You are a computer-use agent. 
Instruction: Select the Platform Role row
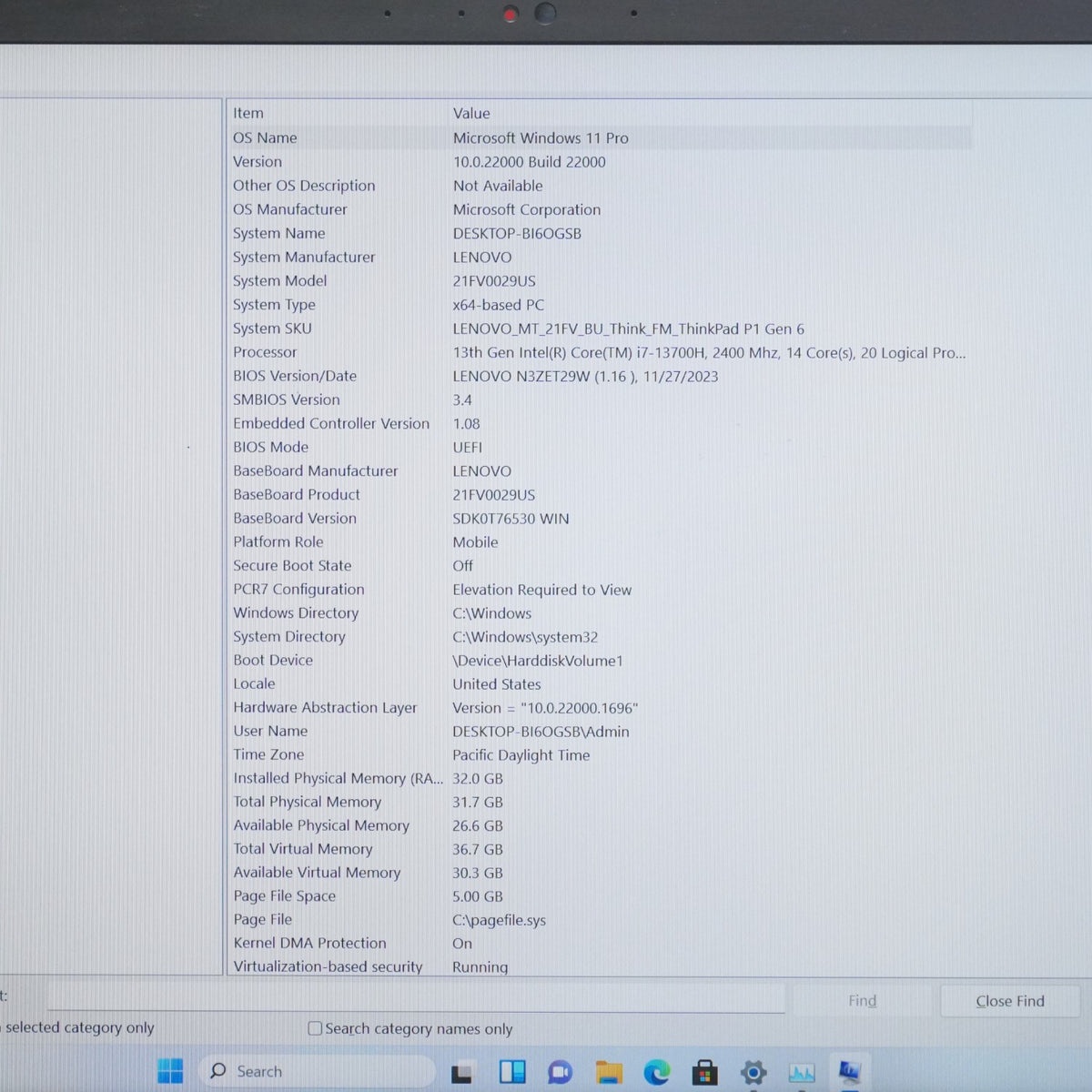click(x=601, y=541)
